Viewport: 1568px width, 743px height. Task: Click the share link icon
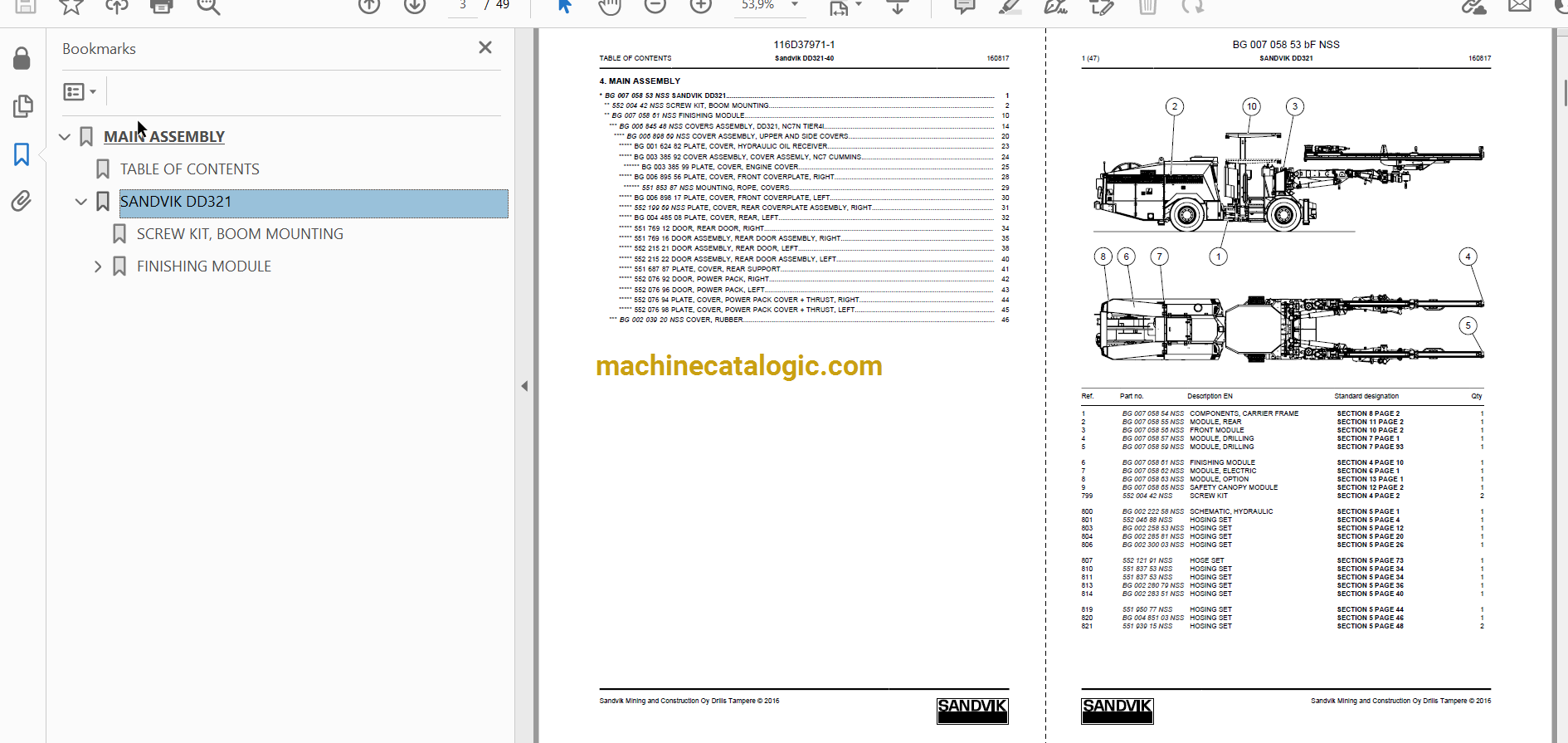click(x=1474, y=7)
